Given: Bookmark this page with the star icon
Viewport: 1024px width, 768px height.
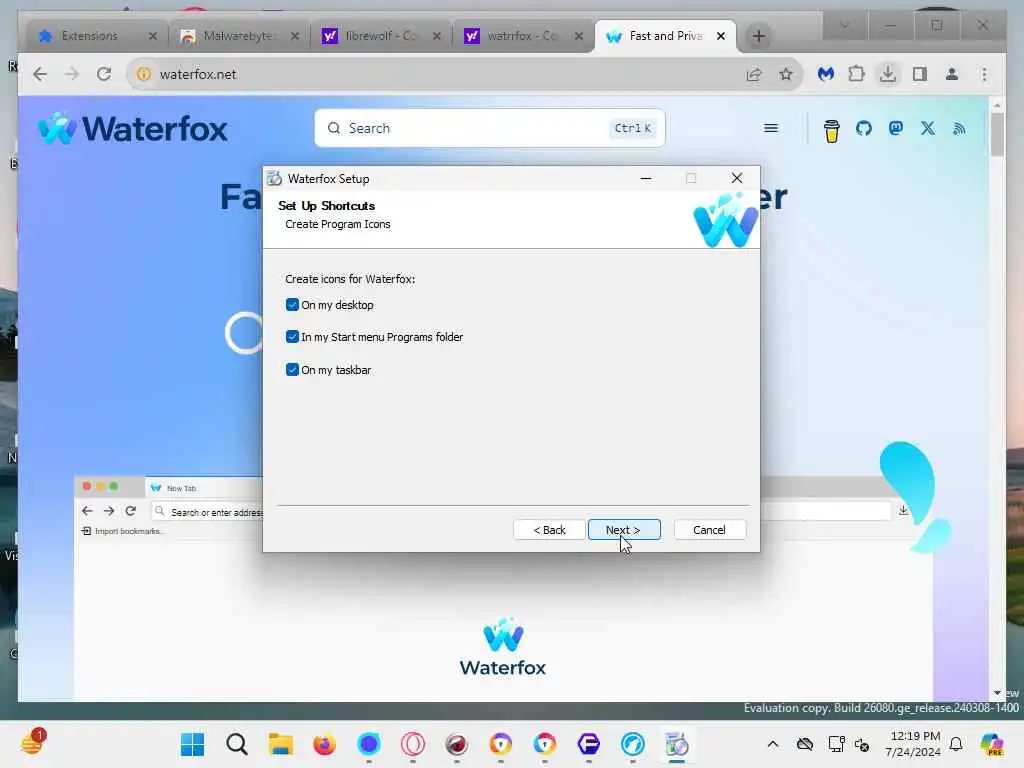Looking at the screenshot, I should tap(786, 74).
